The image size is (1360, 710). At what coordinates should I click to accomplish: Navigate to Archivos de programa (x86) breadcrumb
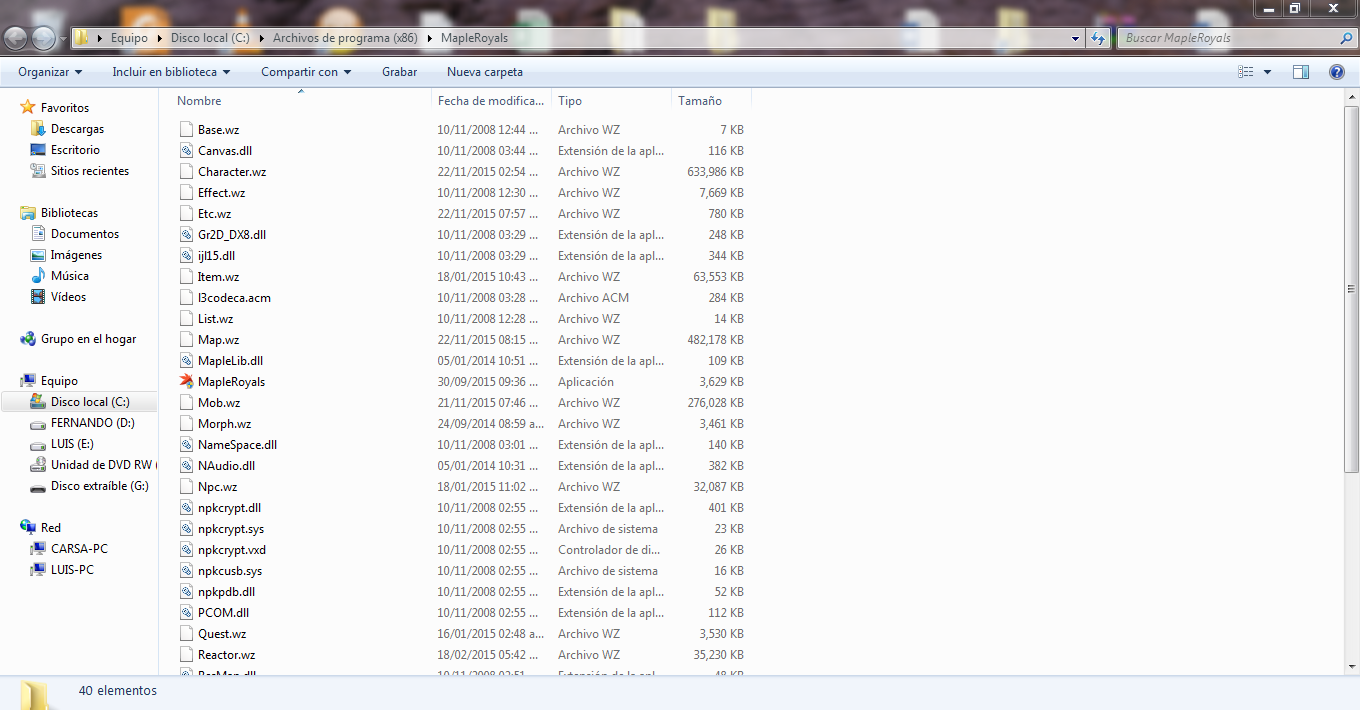click(x=345, y=38)
